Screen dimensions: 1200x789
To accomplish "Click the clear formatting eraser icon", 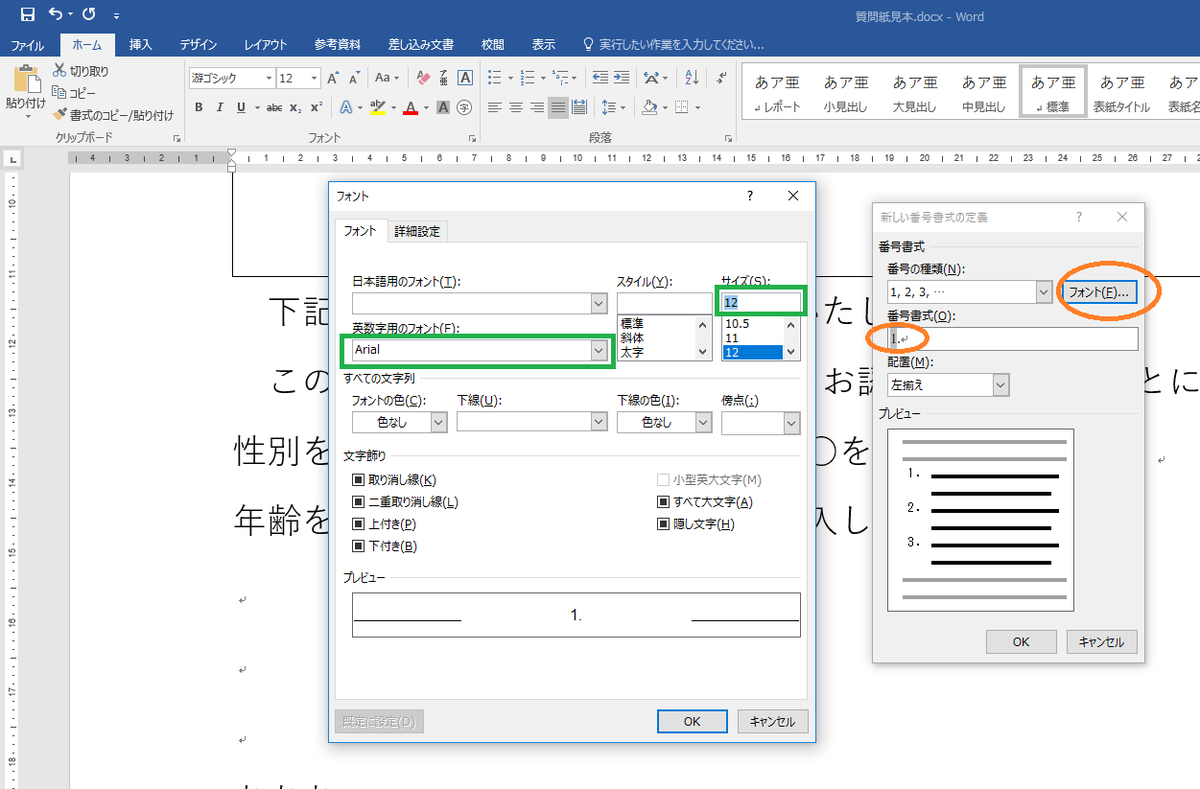I will pyautogui.click(x=423, y=78).
